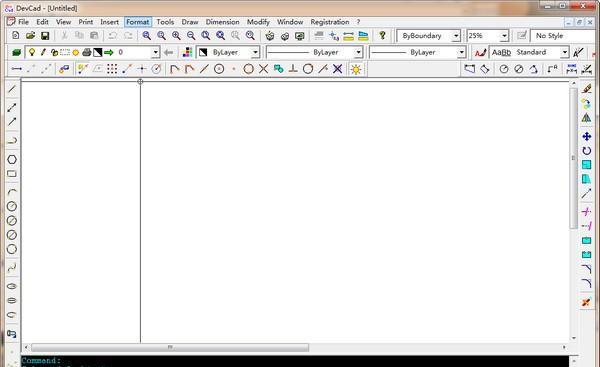Image resolution: width=600 pixels, height=367 pixels.
Task: Click the text style icon left of AaBb
Action: point(480,52)
